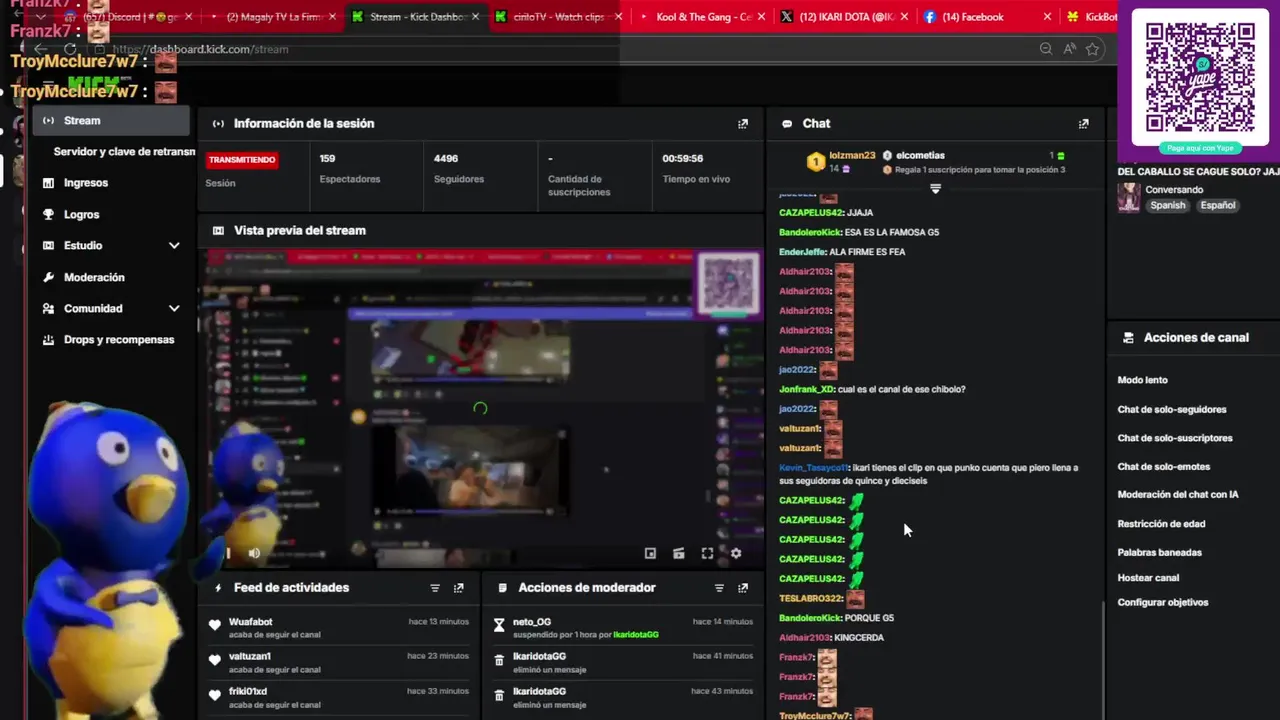Switch to the Kool & The Gang tab
This screenshot has width=1280, height=720.
click(x=704, y=17)
